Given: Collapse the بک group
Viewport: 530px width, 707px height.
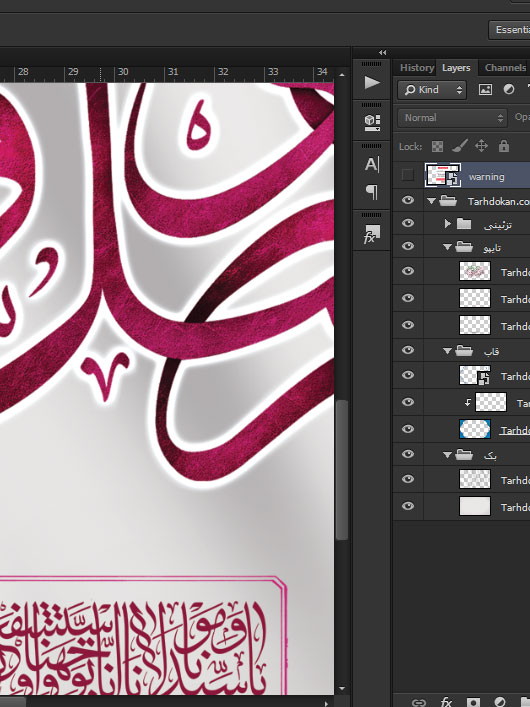Looking at the screenshot, I should click(x=447, y=455).
